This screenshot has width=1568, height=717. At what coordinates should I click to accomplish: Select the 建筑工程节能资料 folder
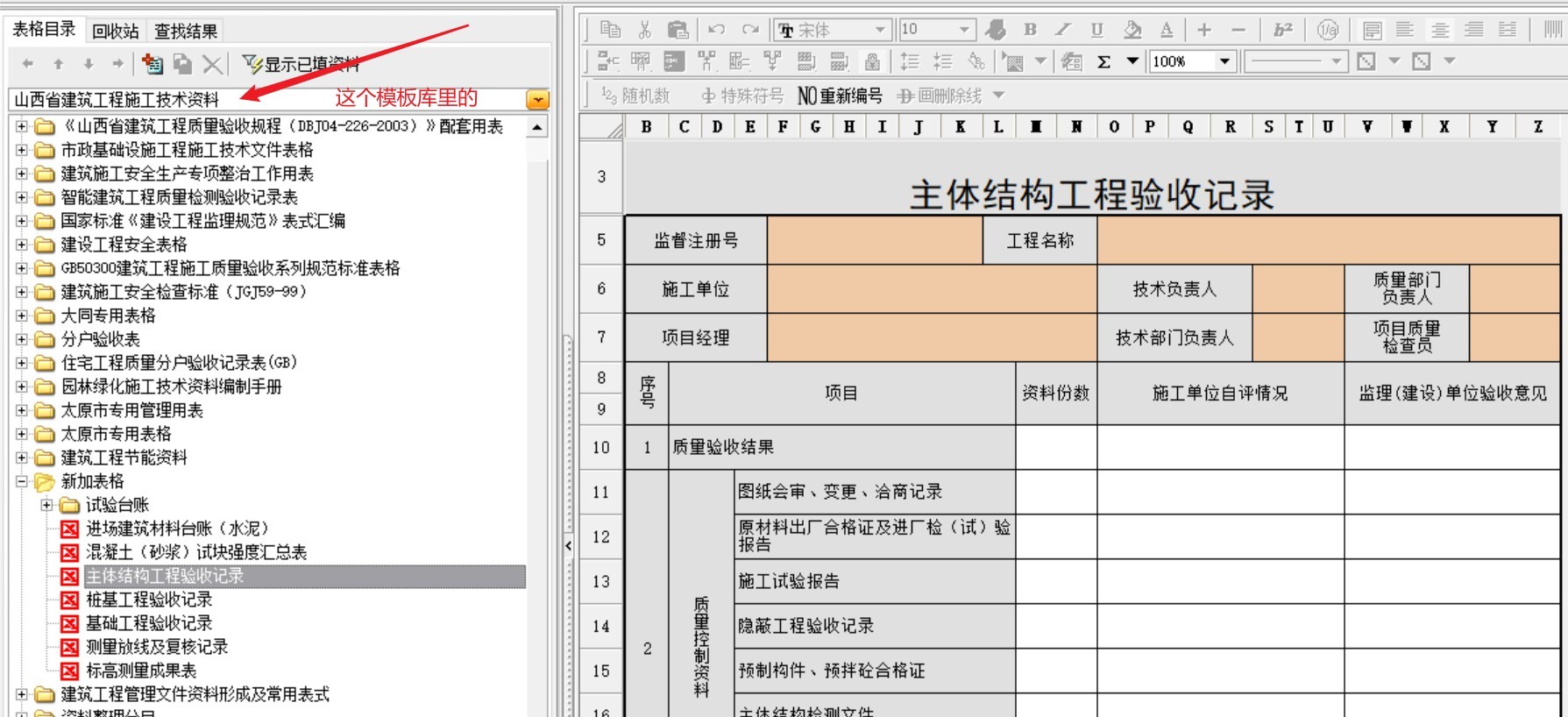[124, 458]
